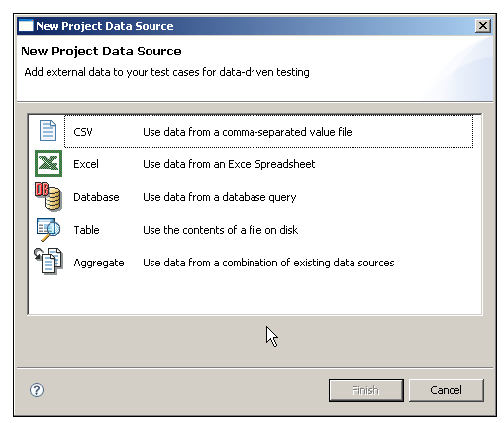Click the Table magnifier icon
504x423 pixels.
coord(48,229)
